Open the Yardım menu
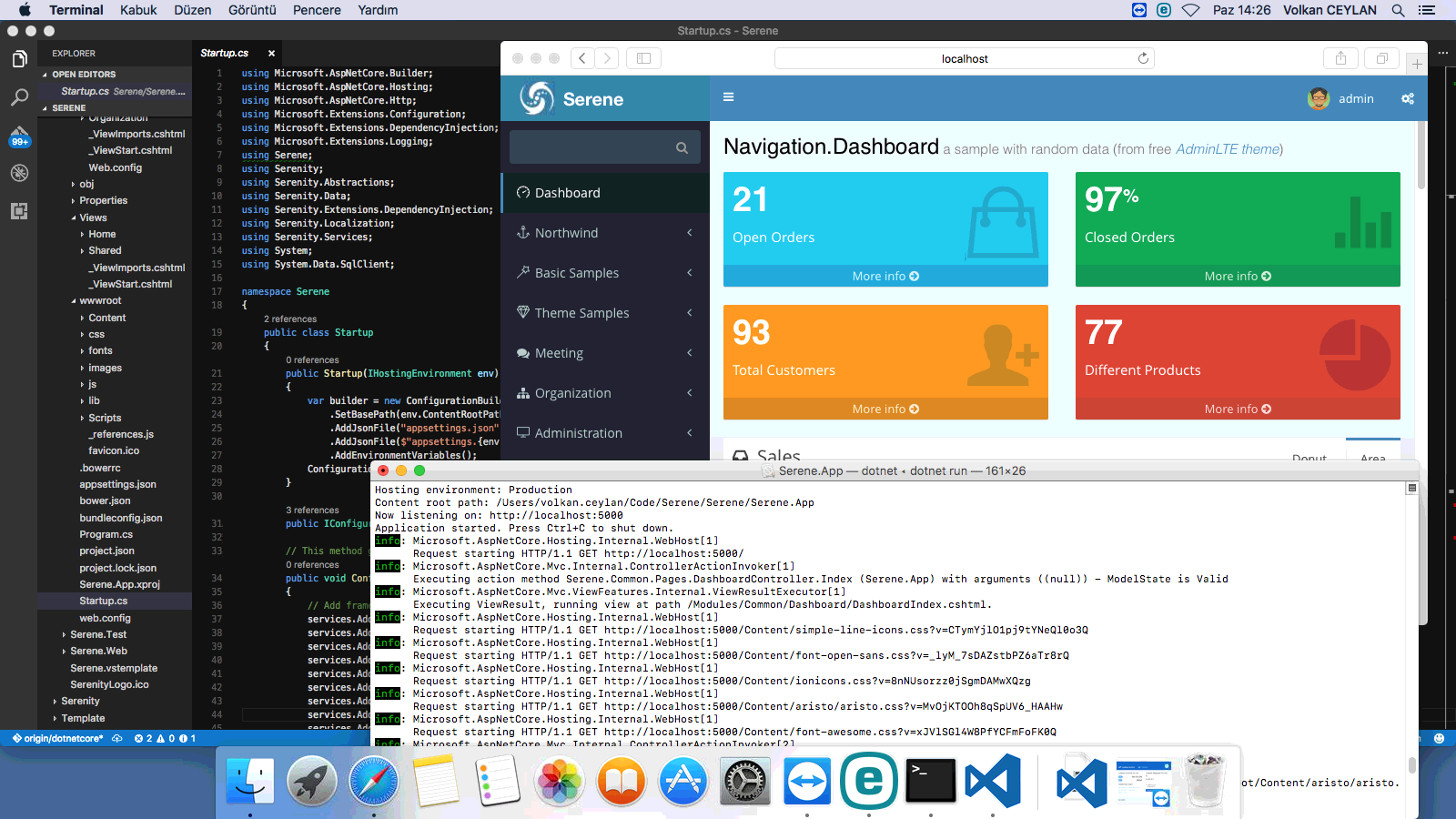 378,10
